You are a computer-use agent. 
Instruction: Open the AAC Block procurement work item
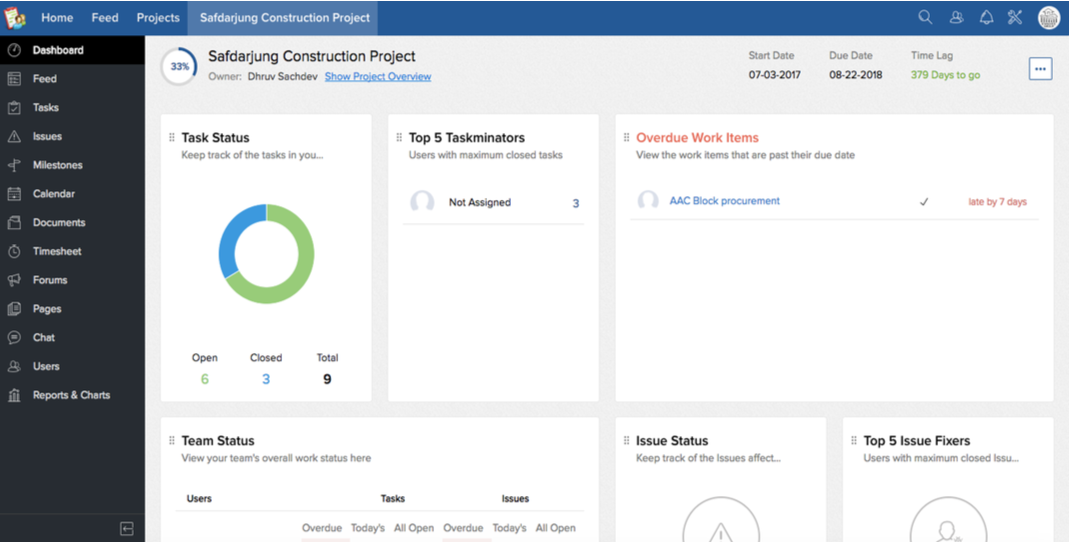click(724, 201)
